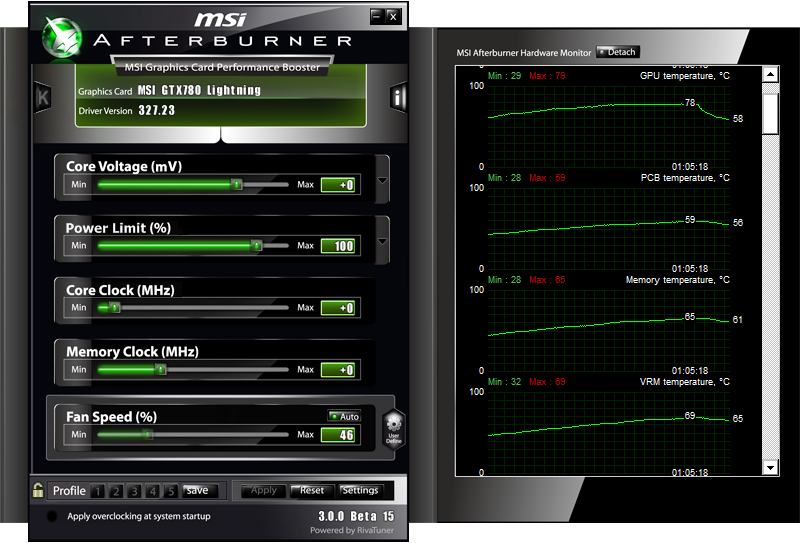Click the hardware monitor scrollbar thumb

770,114
